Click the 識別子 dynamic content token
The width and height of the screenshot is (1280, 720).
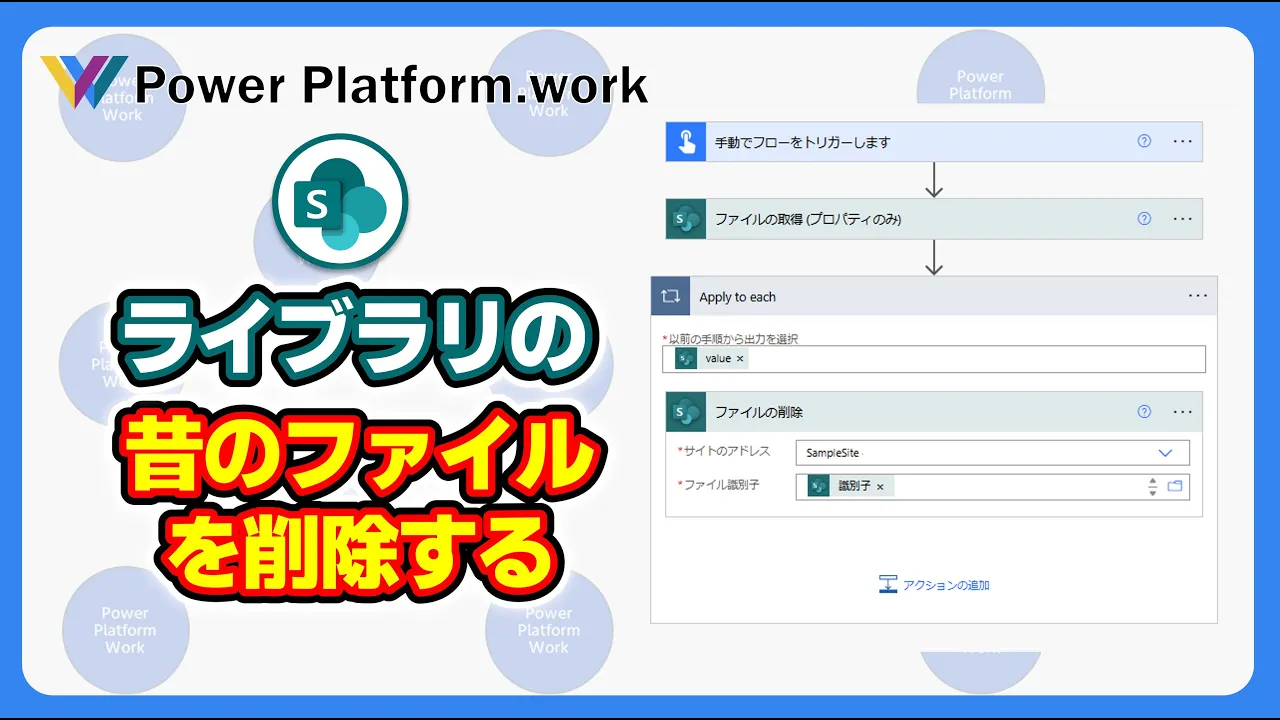[x=850, y=486]
